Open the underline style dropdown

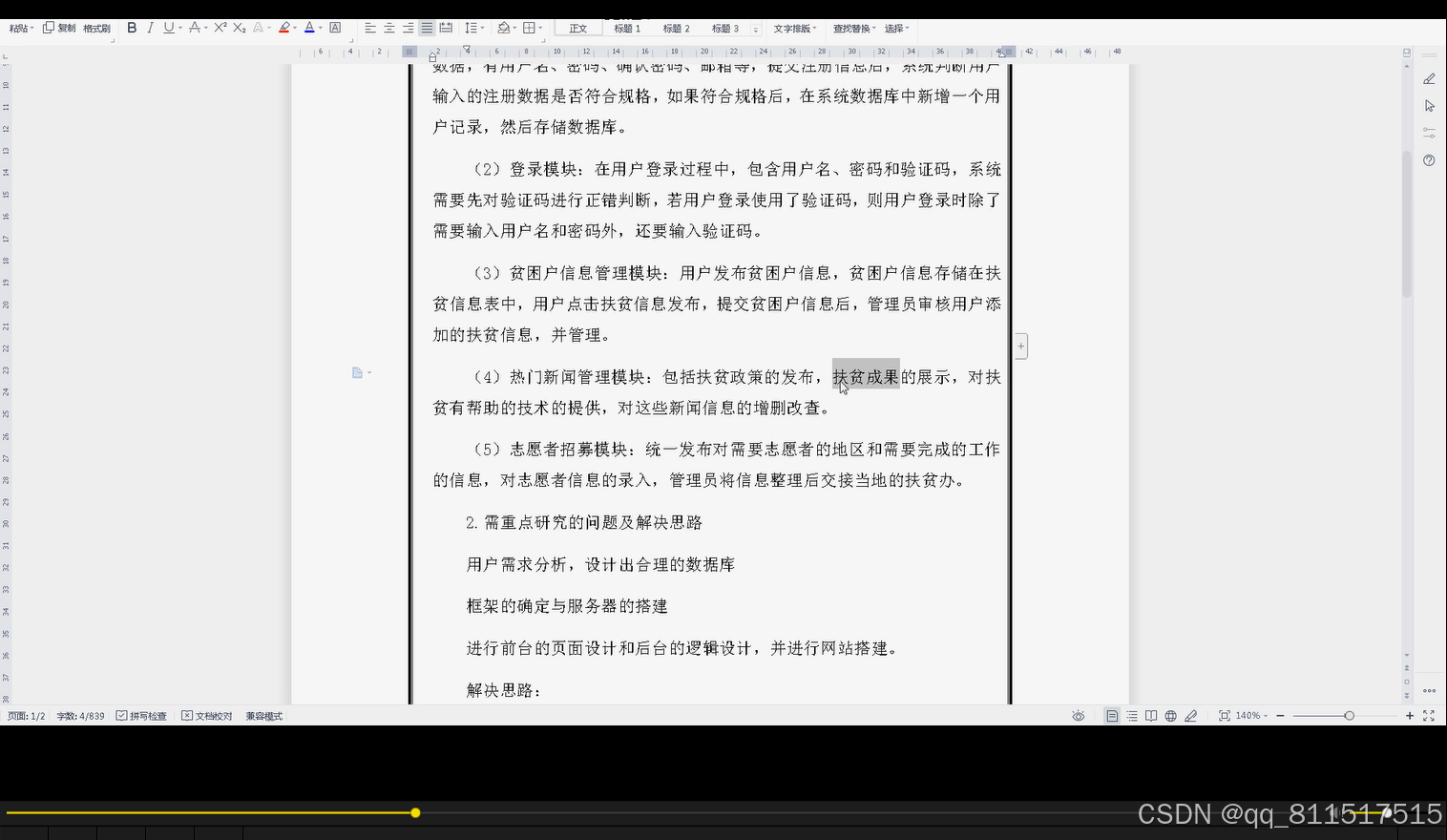coord(178,28)
